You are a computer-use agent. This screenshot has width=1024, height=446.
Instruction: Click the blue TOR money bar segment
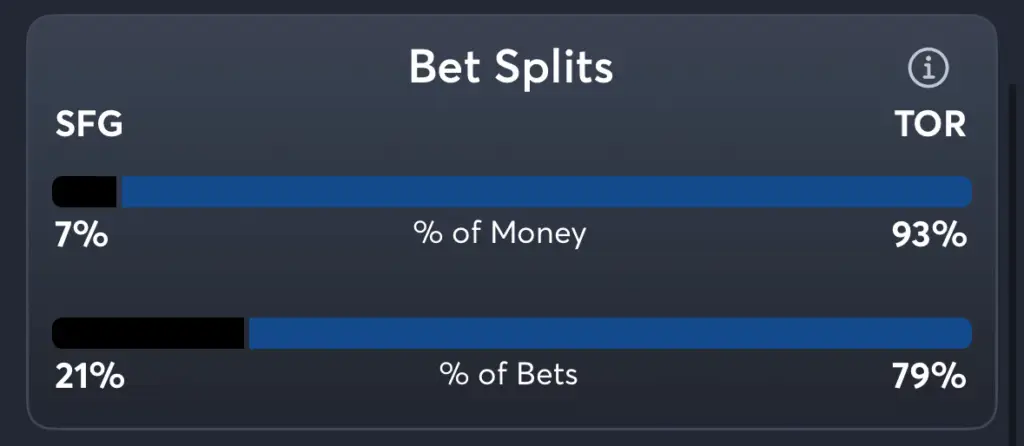[547, 192]
